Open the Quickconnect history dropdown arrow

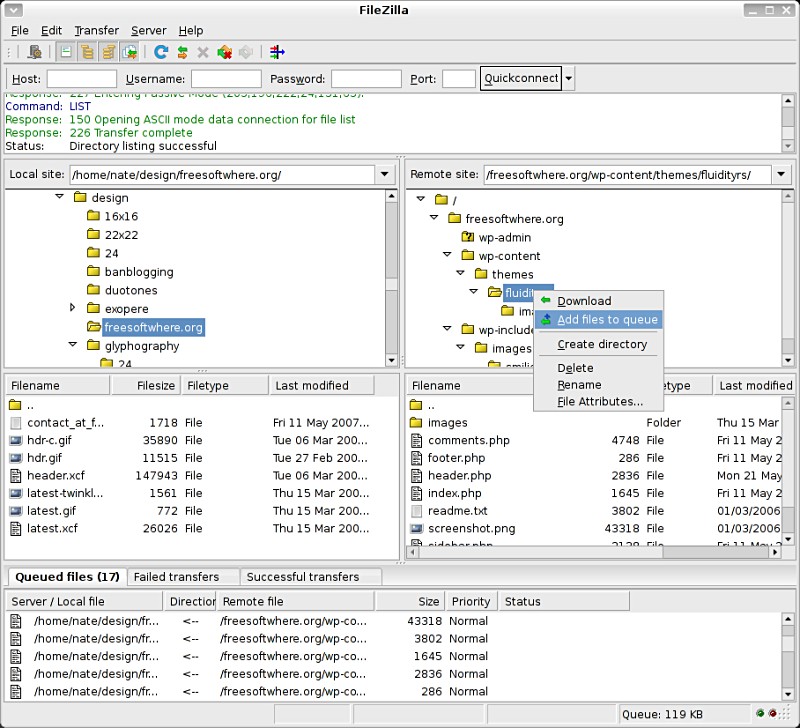(x=568, y=79)
